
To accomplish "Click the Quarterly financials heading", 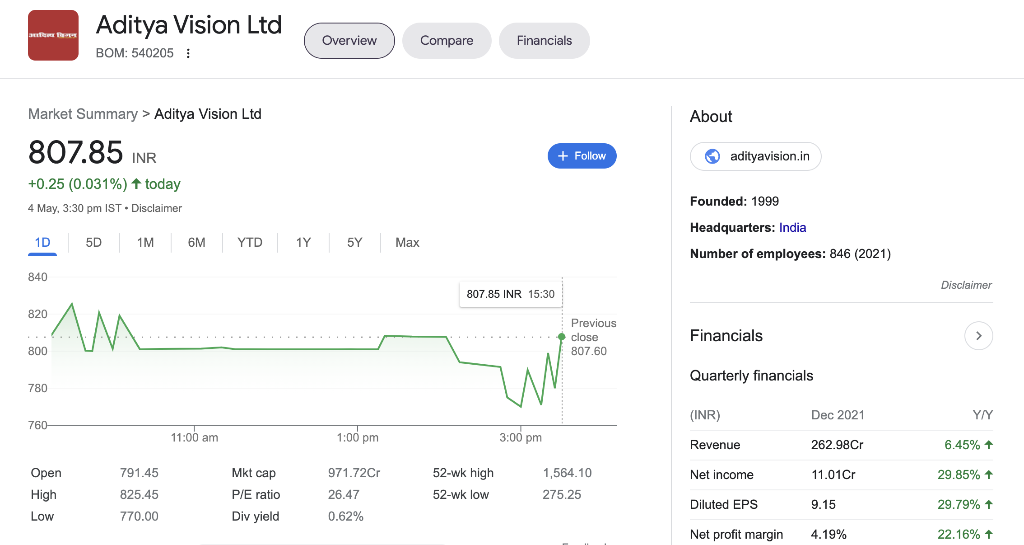I will pos(752,376).
